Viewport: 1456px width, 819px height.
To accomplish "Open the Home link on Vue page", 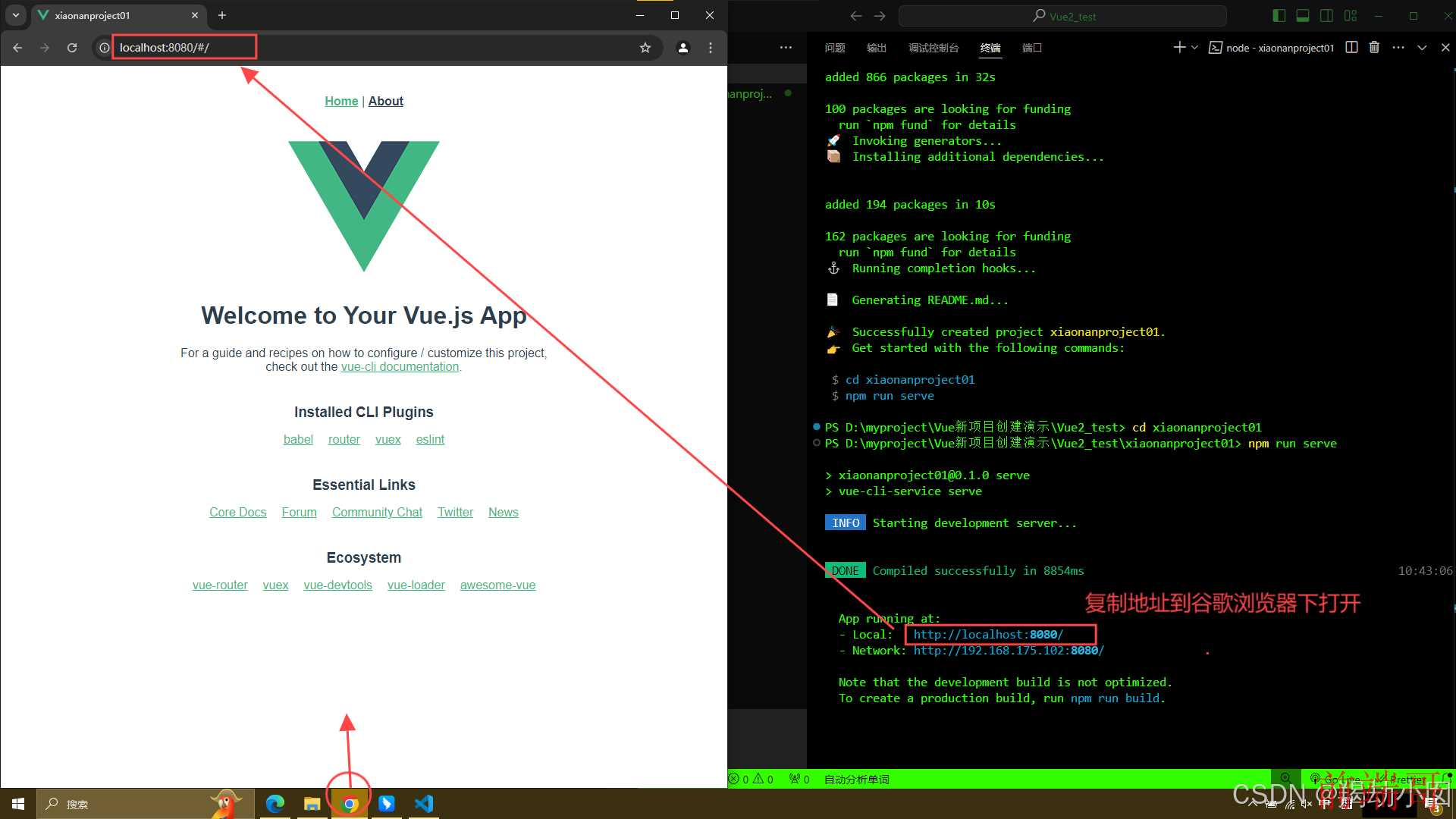I will click(341, 101).
